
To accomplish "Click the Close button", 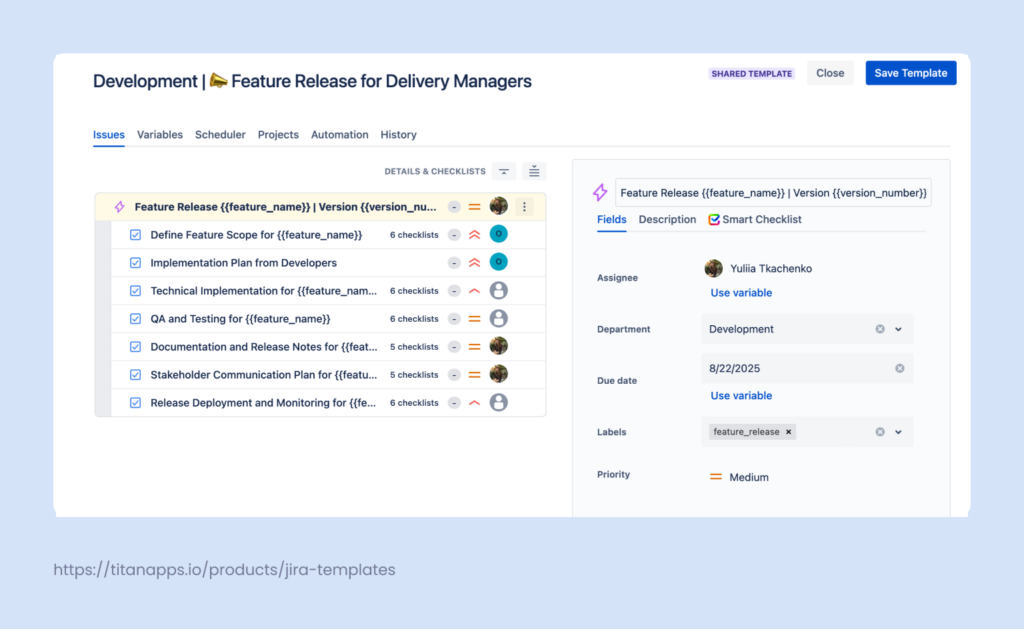I will [830, 73].
